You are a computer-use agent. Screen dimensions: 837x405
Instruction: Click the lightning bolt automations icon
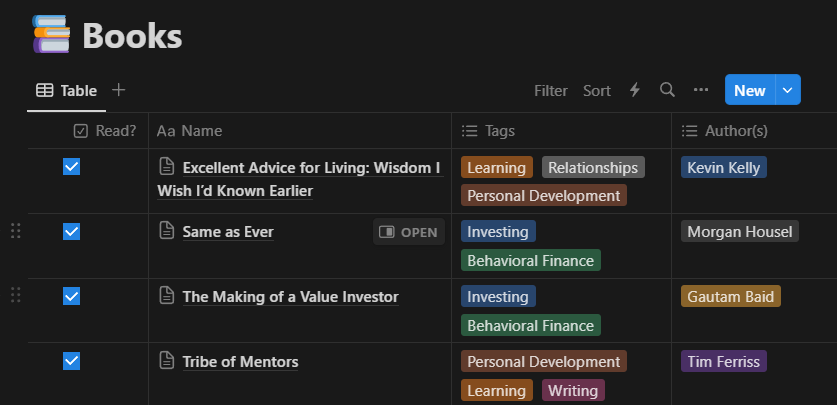[x=634, y=90]
